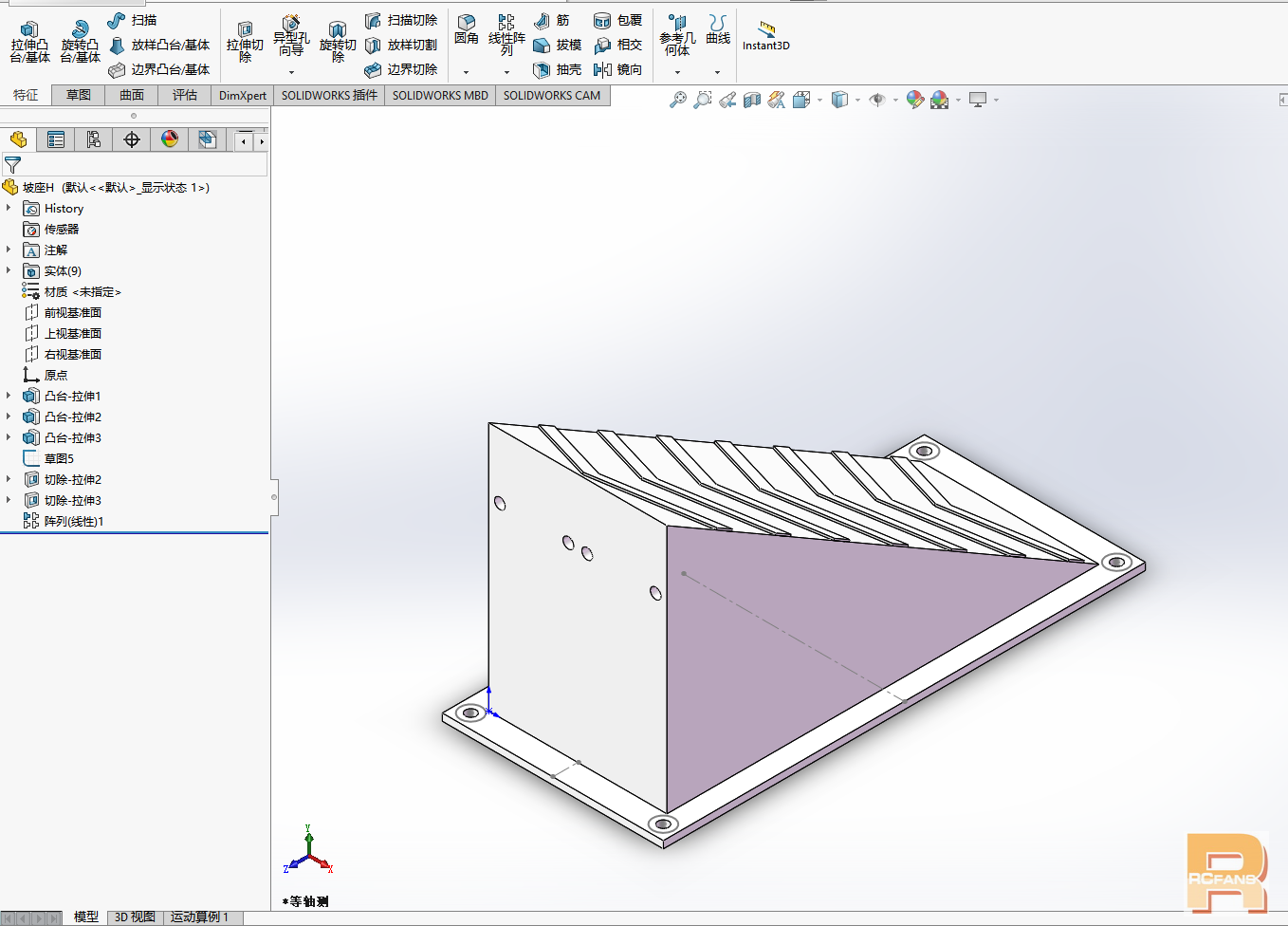Open the DimXpertManager crosshair tab
1288x926 pixels.
click(x=132, y=139)
